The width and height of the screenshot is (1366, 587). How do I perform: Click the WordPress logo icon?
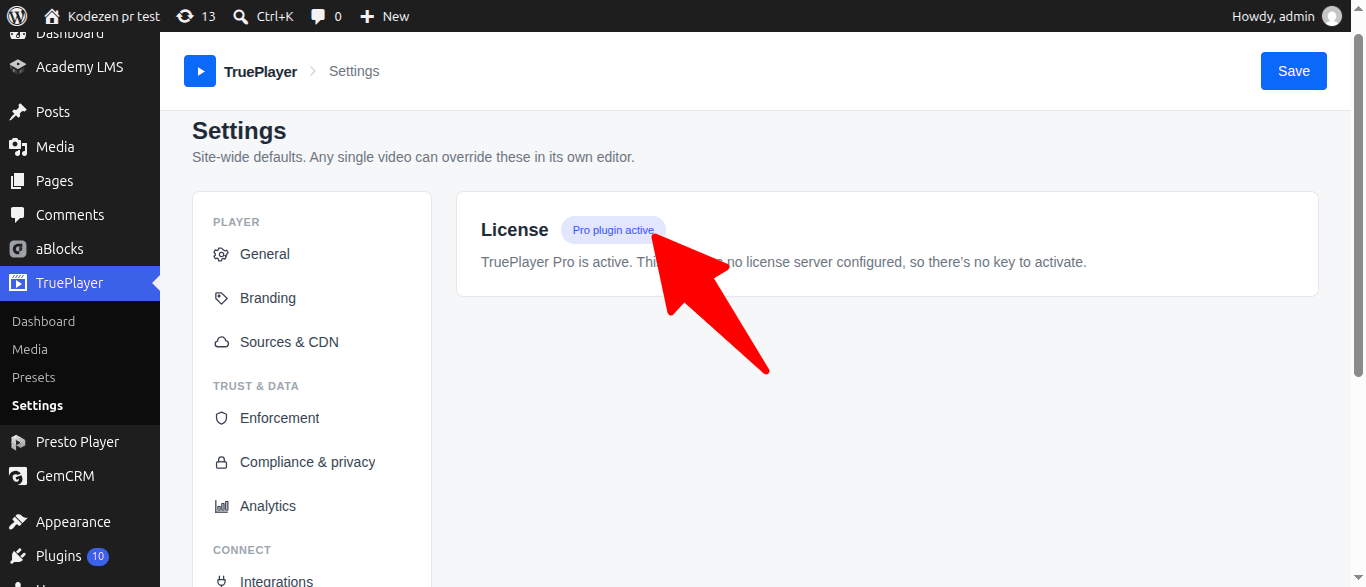click(17, 16)
